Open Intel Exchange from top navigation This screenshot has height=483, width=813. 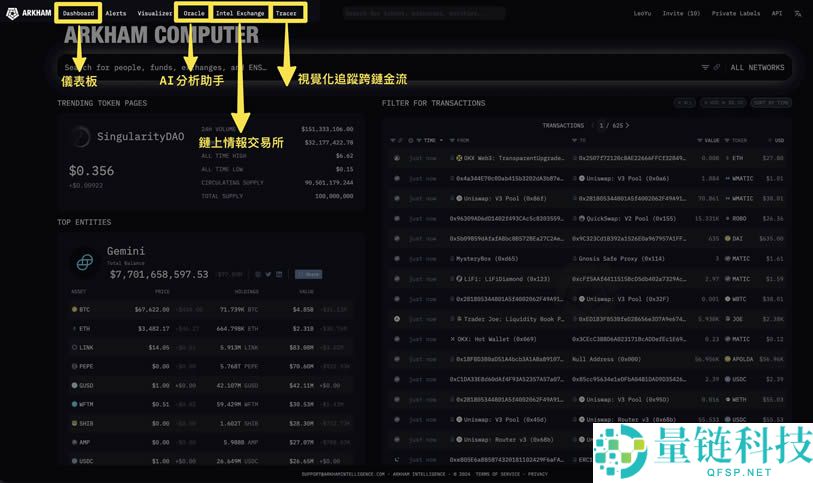click(240, 13)
